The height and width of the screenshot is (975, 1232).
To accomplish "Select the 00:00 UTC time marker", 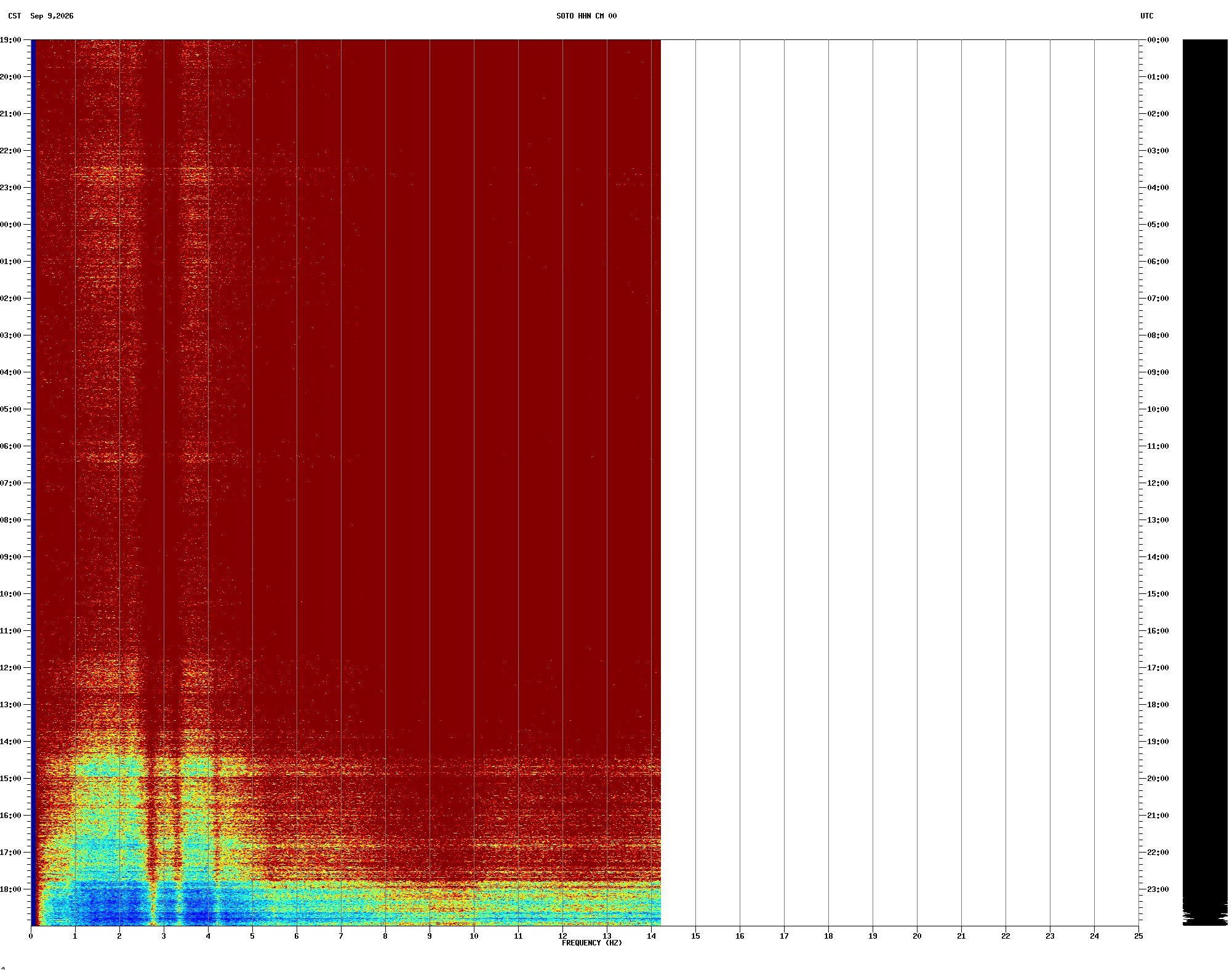I will [x=1158, y=40].
